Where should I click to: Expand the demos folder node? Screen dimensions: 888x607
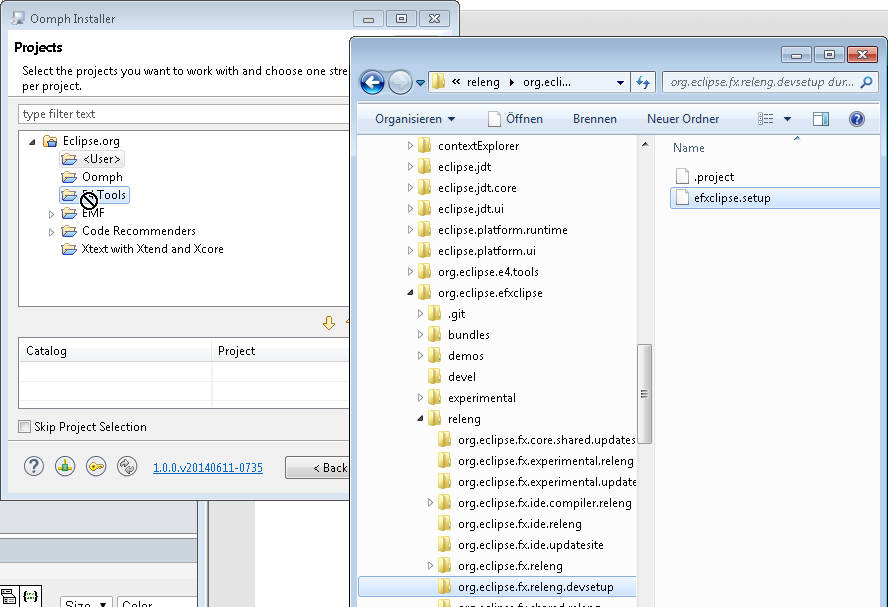[420, 356]
